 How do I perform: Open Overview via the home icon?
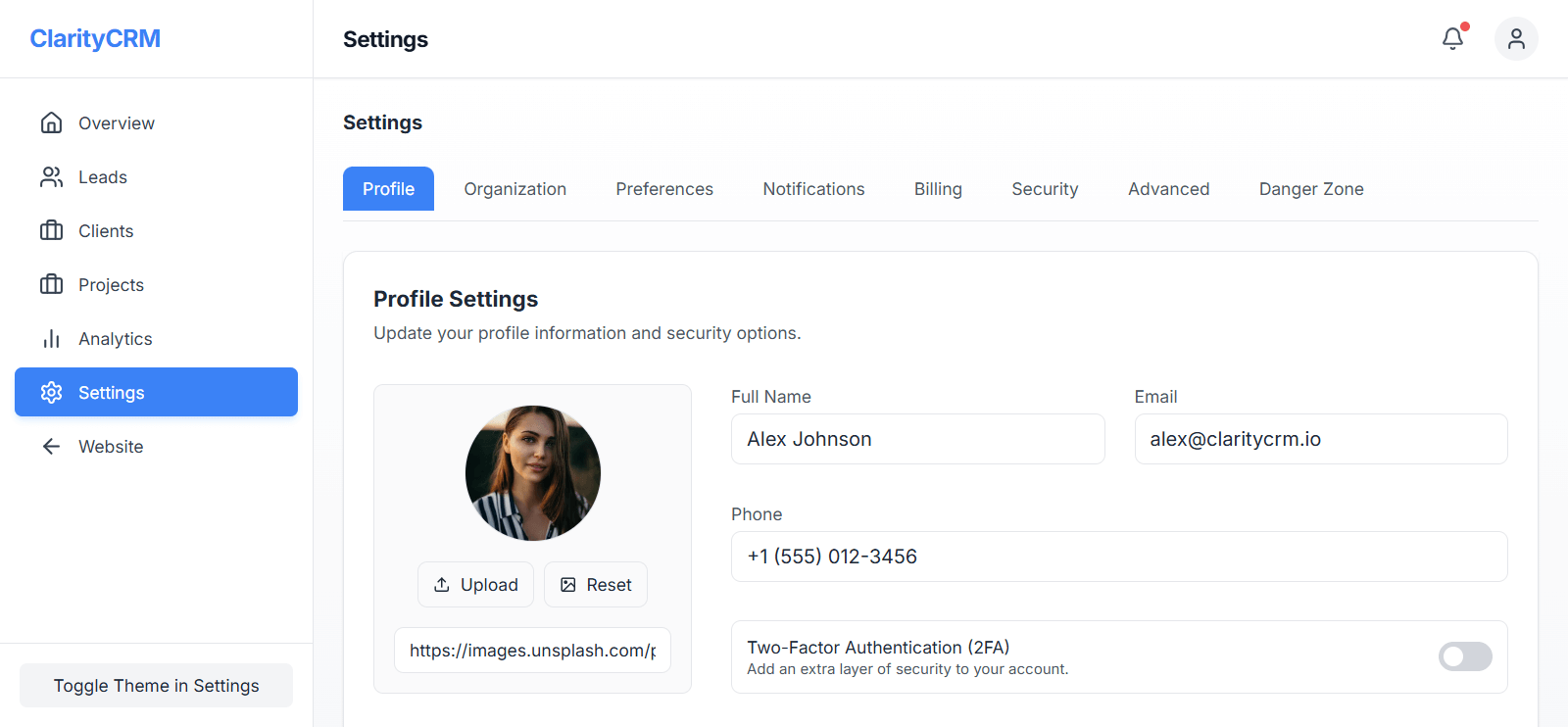tap(51, 122)
